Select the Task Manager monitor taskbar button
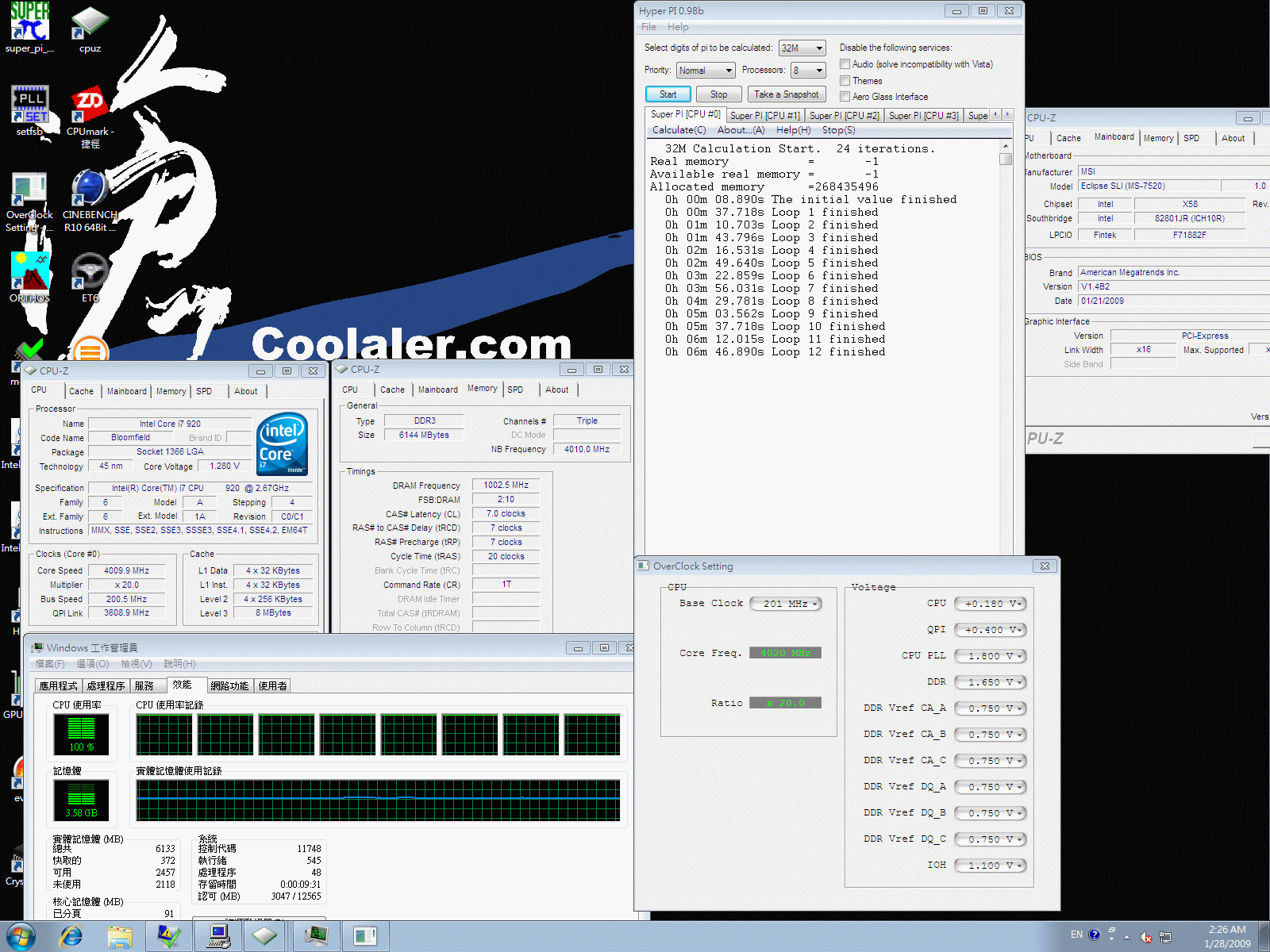 click(316, 937)
